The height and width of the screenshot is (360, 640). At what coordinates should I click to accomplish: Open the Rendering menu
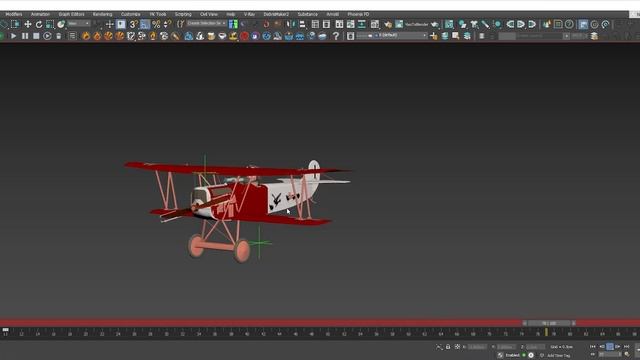coord(102,14)
